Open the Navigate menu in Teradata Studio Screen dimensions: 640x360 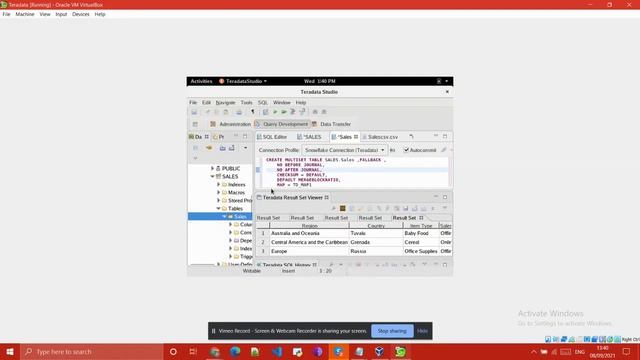[x=225, y=102]
